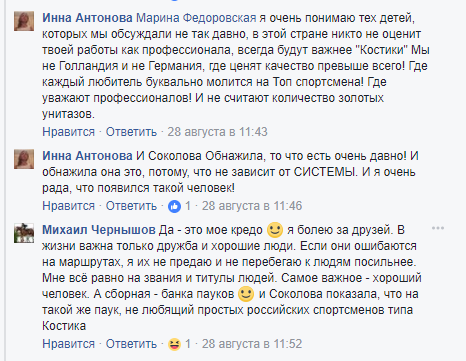
Task: Like the comment about Соколова Обнажила
Action: tap(68, 206)
